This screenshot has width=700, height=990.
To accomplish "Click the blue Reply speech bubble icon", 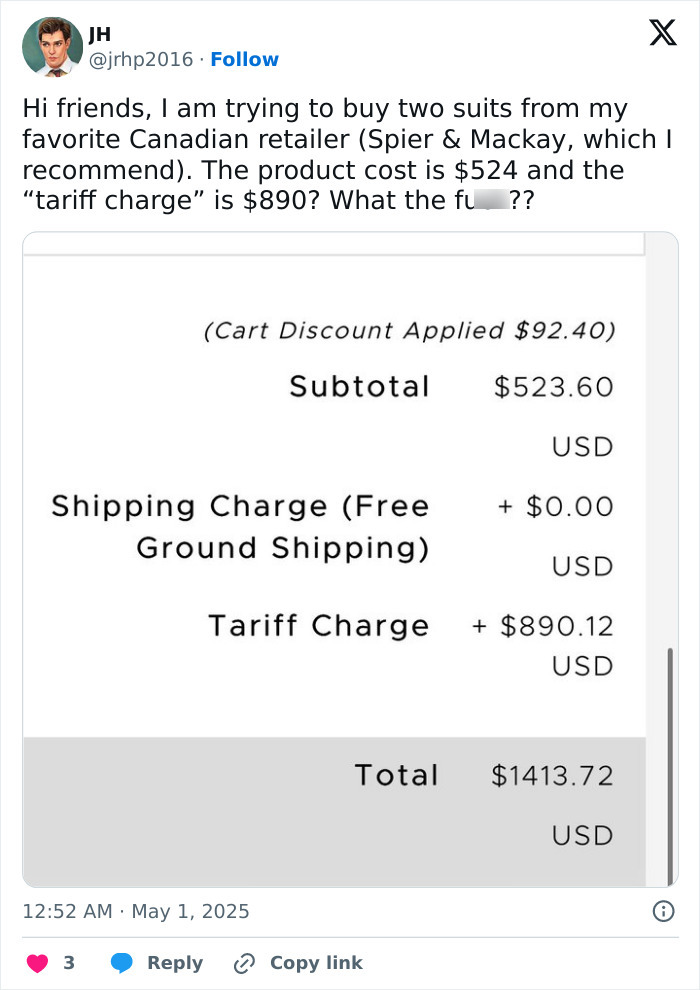I will tap(123, 962).
